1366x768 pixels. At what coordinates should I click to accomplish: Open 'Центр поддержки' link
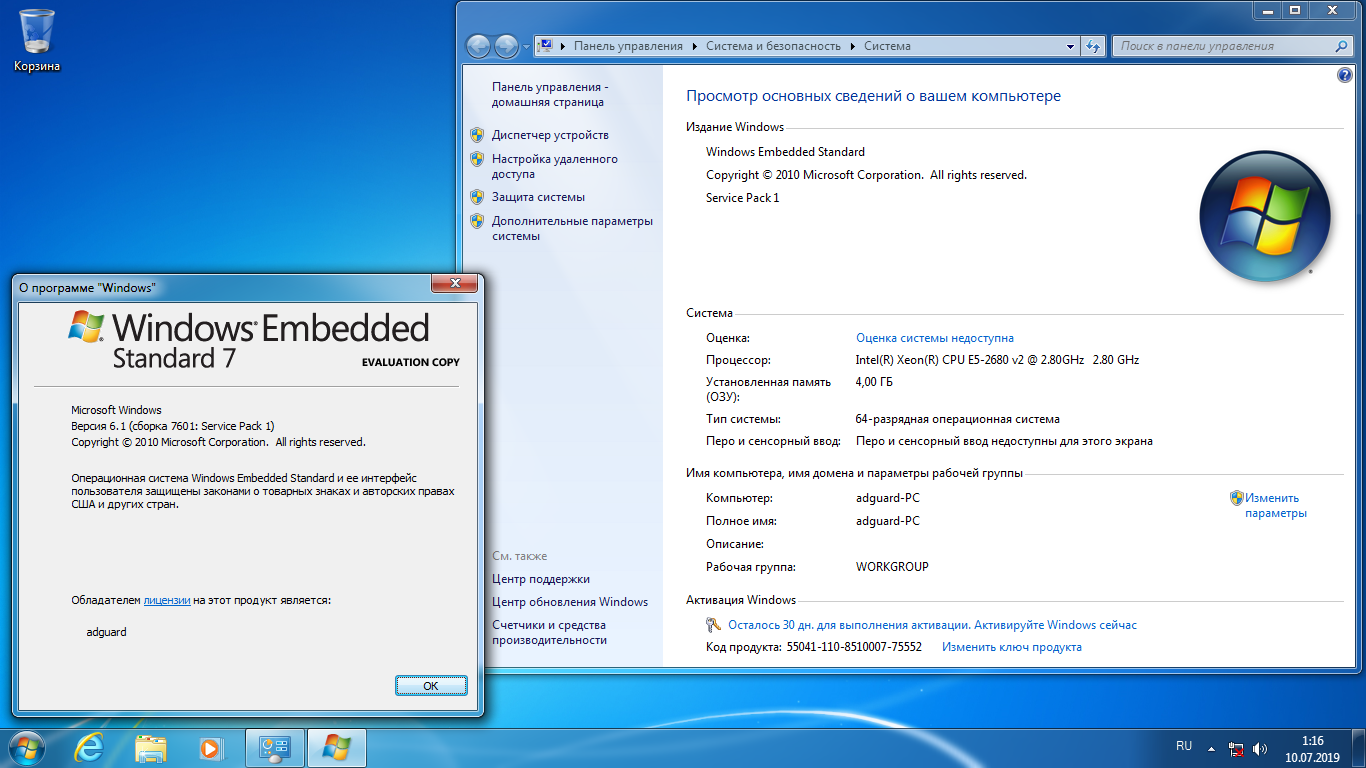tap(541, 579)
